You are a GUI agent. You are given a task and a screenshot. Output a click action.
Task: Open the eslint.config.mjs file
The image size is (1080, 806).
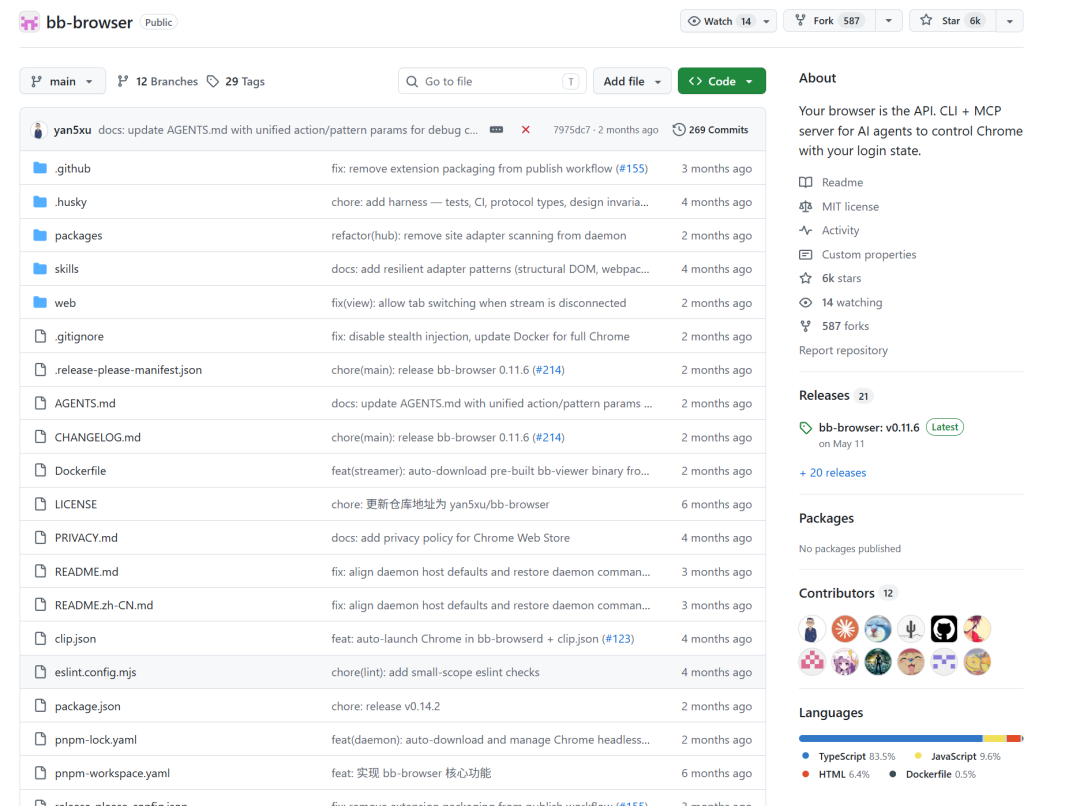coord(96,672)
